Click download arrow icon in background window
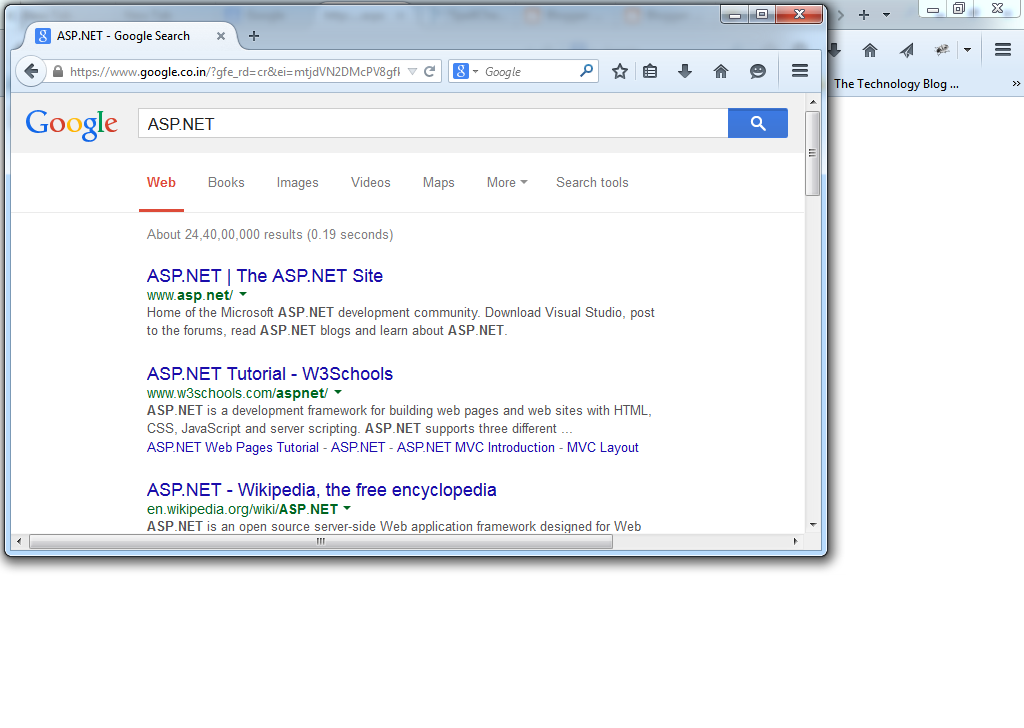 click(x=835, y=50)
